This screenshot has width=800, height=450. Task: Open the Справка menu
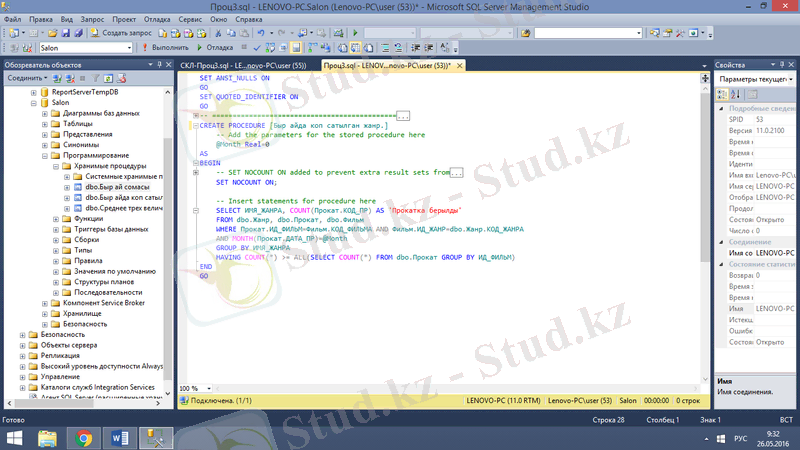pos(248,19)
